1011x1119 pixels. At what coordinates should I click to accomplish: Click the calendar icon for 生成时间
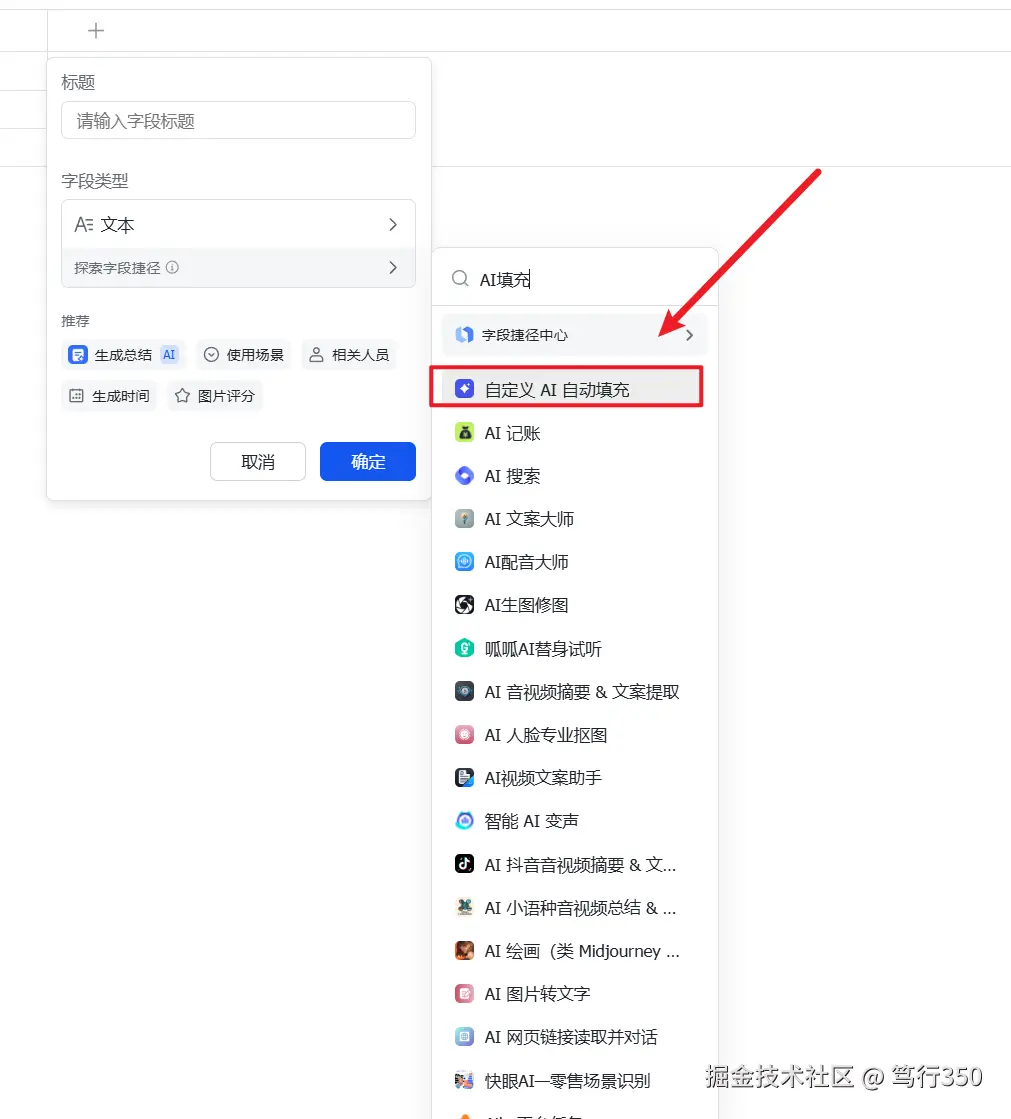[x=76, y=395]
